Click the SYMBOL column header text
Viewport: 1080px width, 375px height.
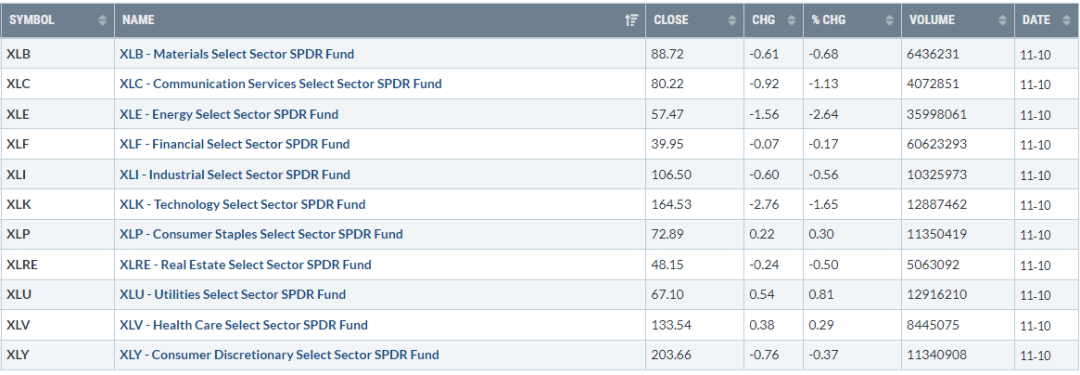[32, 20]
